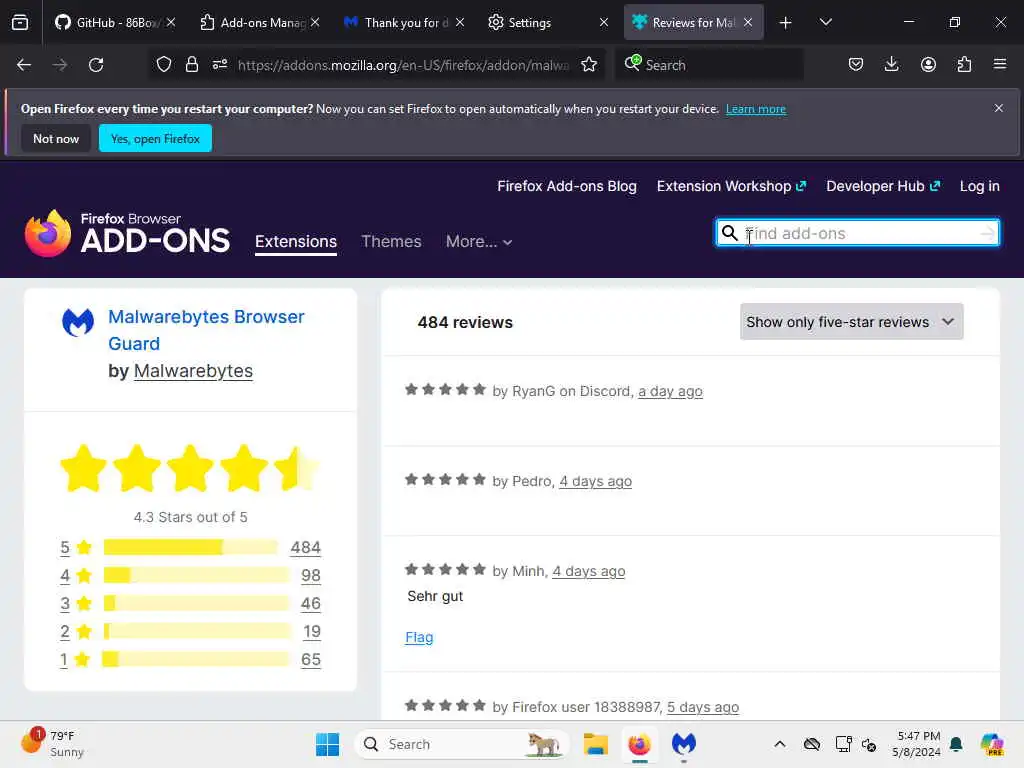
Task: Click Log in
Action: tap(979, 186)
